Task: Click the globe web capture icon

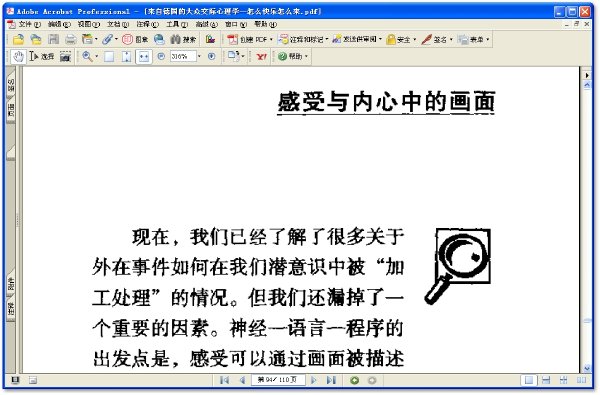Action: 159,39
